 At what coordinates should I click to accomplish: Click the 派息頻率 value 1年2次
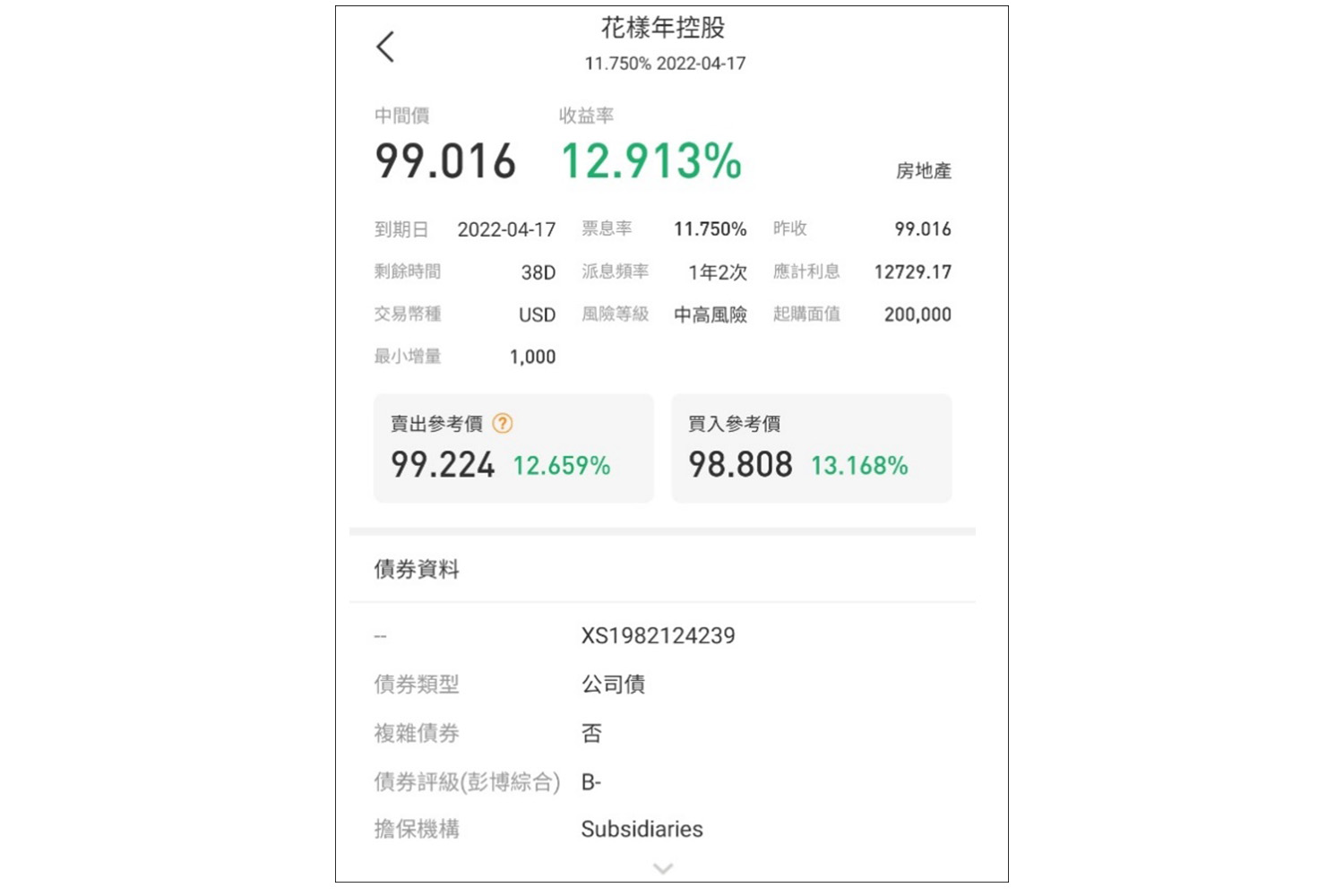click(x=718, y=272)
